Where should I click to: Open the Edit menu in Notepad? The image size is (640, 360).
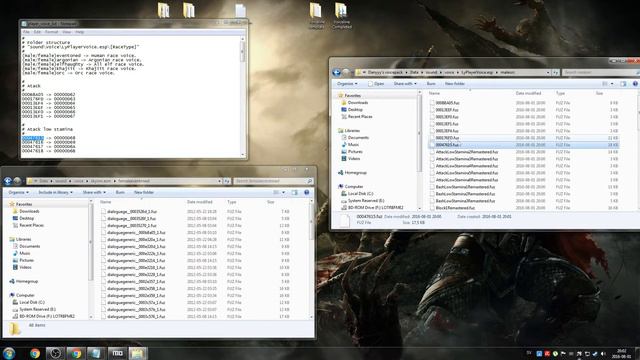click(37, 32)
